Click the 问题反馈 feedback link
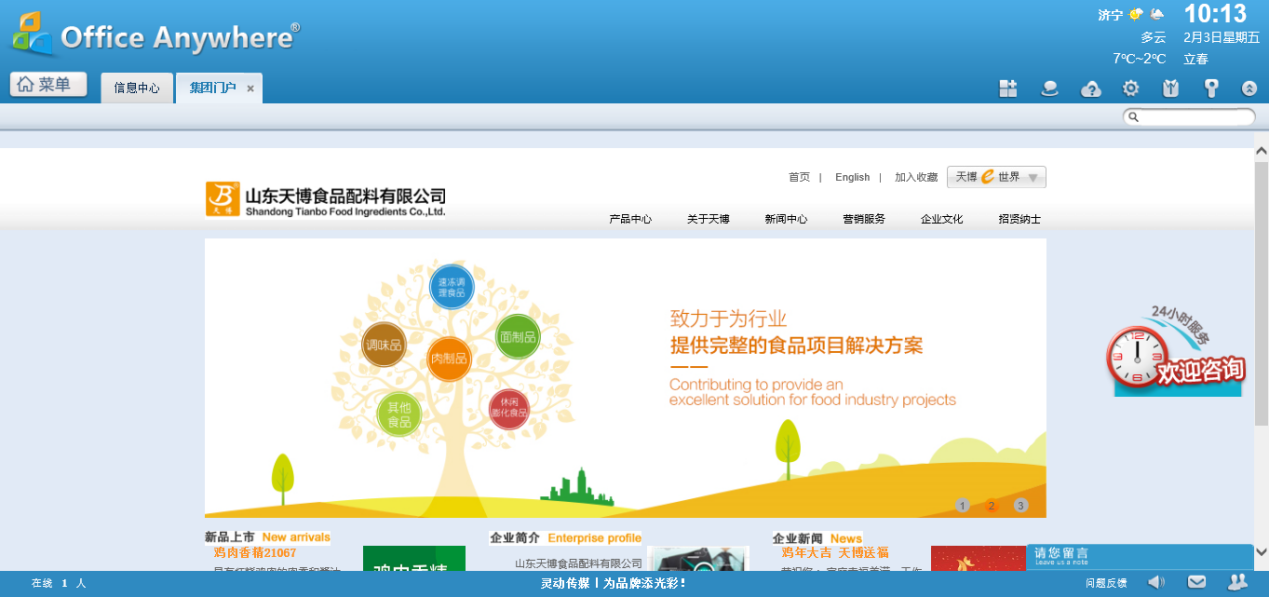 coord(1106,583)
